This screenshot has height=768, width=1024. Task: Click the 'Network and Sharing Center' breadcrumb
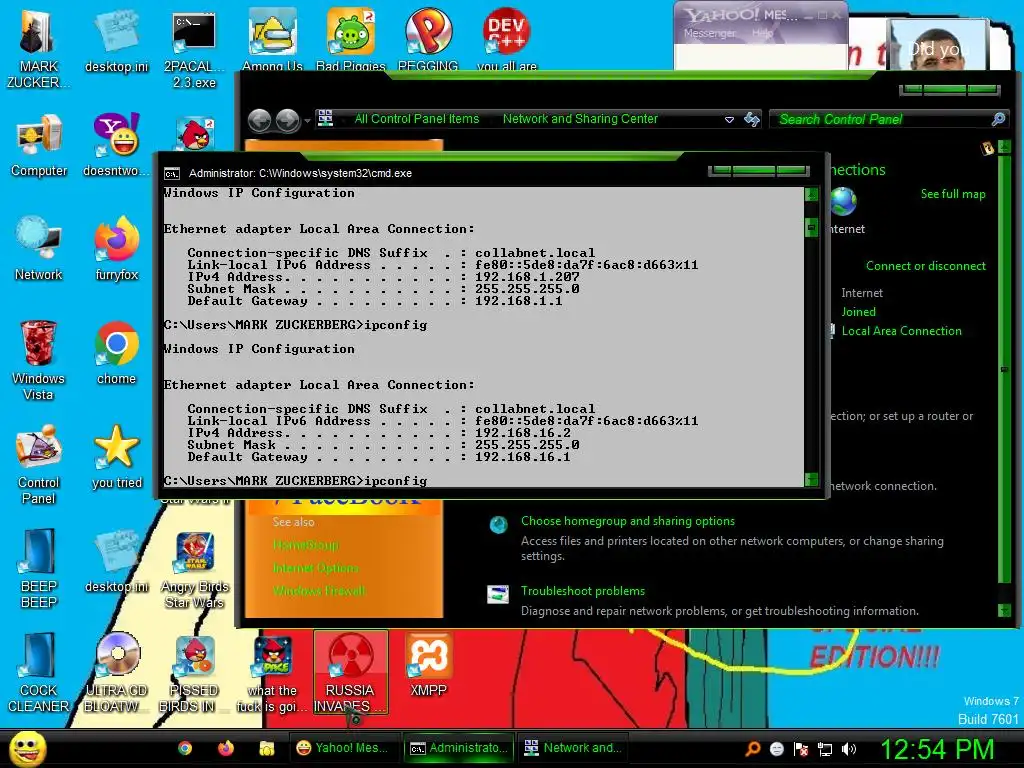pyautogui.click(x=580, y=119)
